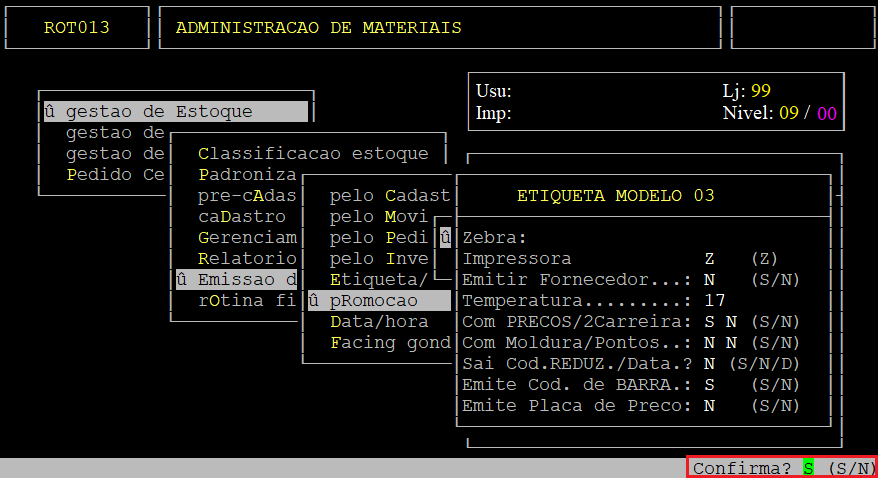This screenshot has height=478, width=878.
Task: Click the Temperatura value field showing 17
Action: 714,300
